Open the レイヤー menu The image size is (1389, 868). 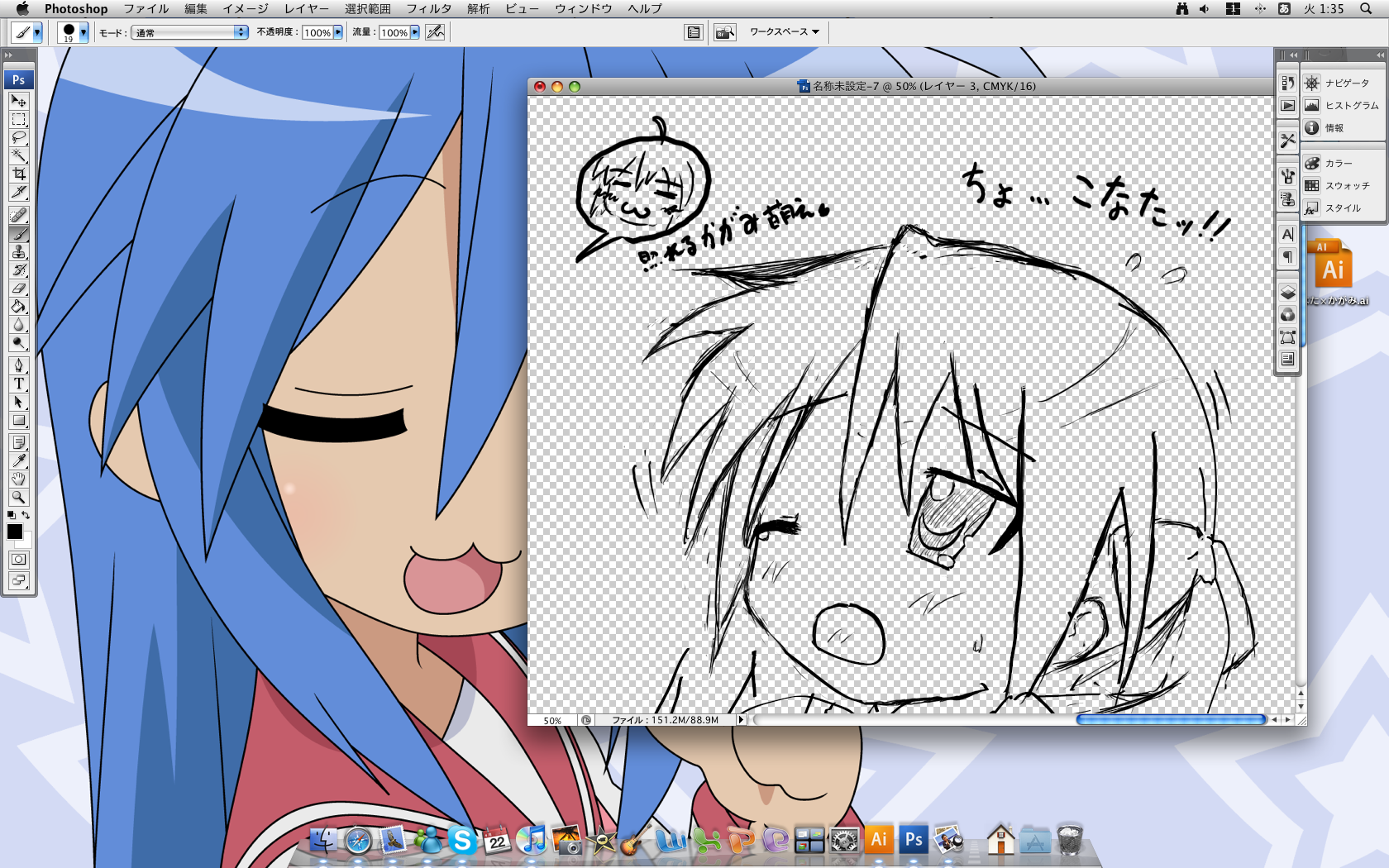306,8
